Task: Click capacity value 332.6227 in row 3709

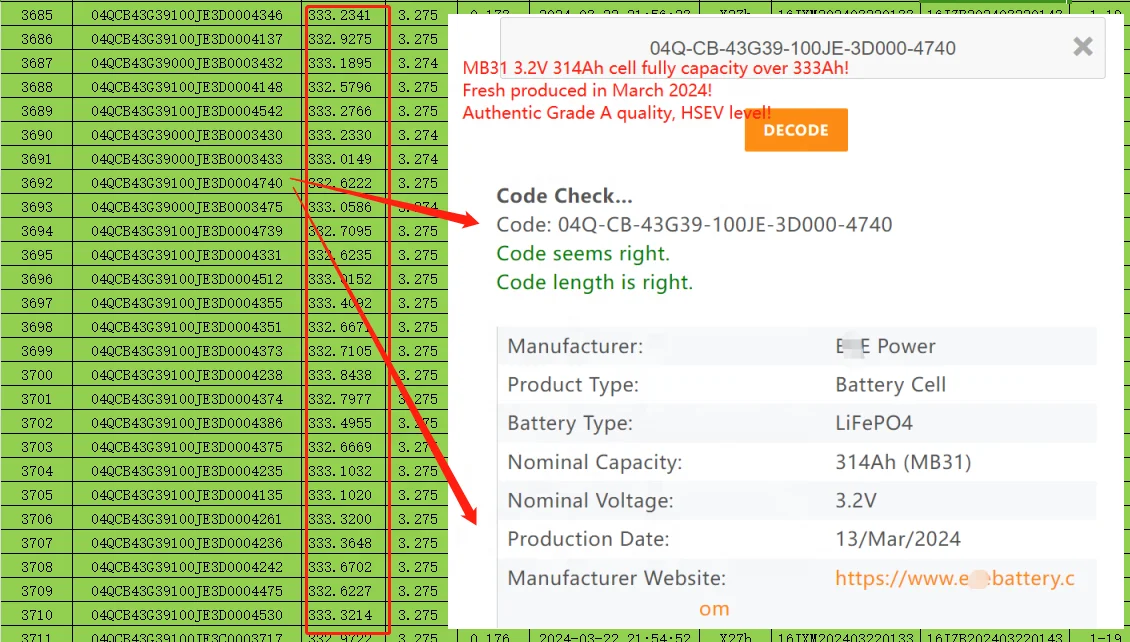Action: click(345, 590)
